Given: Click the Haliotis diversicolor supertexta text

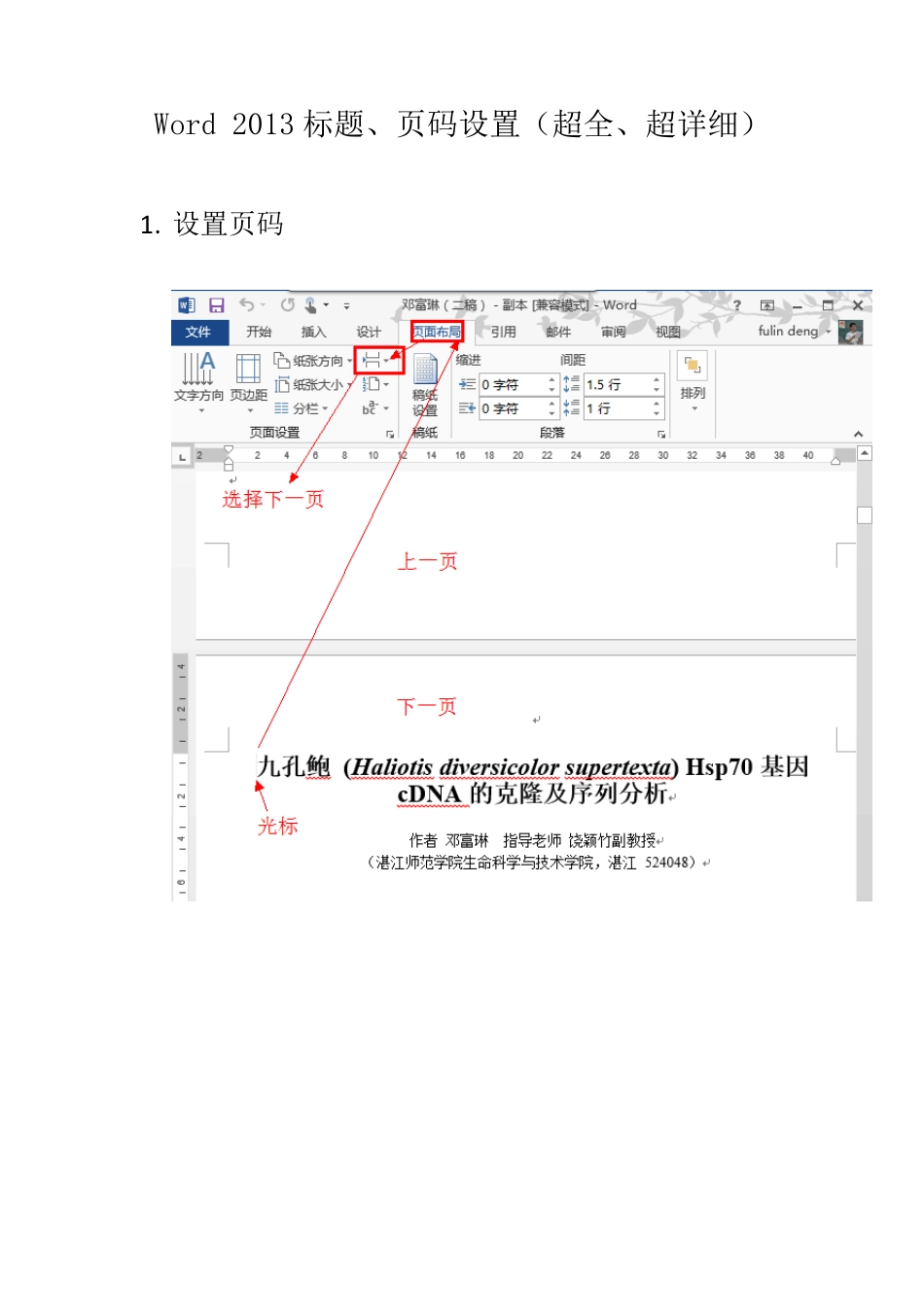Looking at the screenshot, I should pyautogui.click(x=512, y=767).
